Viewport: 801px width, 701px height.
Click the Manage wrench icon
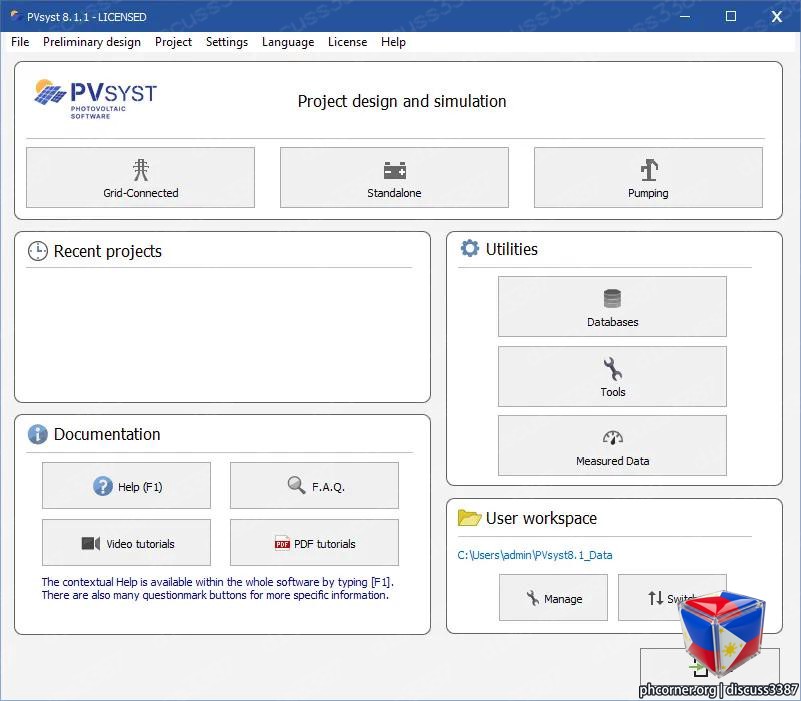coord(532,598)
